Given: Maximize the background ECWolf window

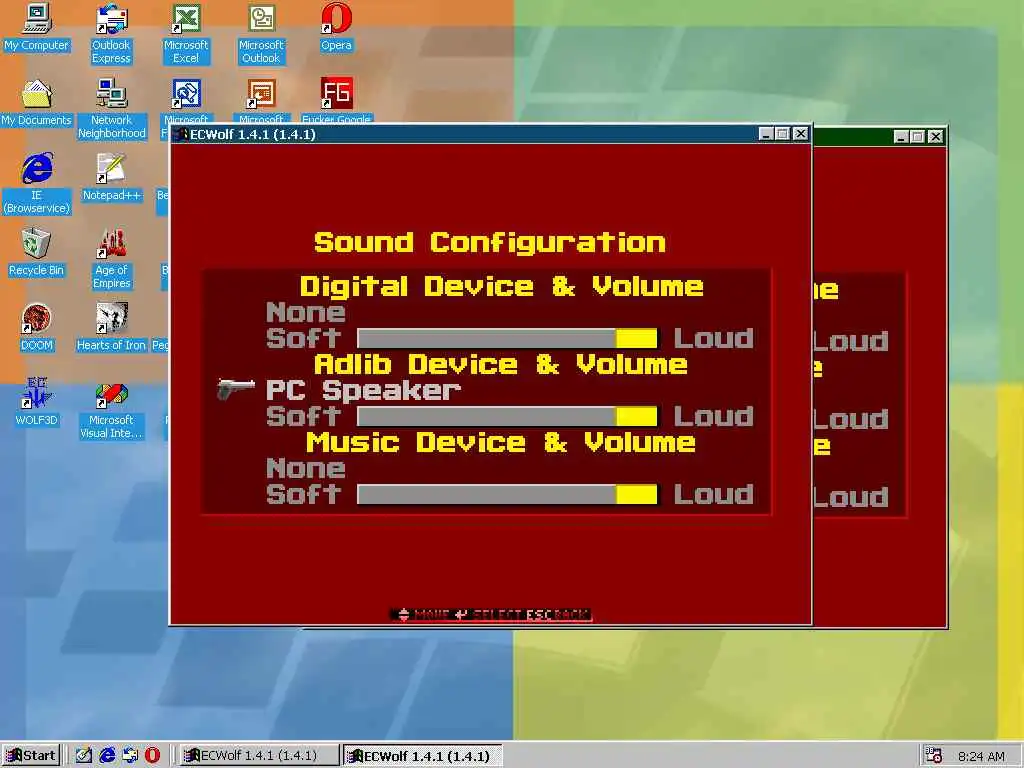Looking at the screenshot, I should point(918,136).
